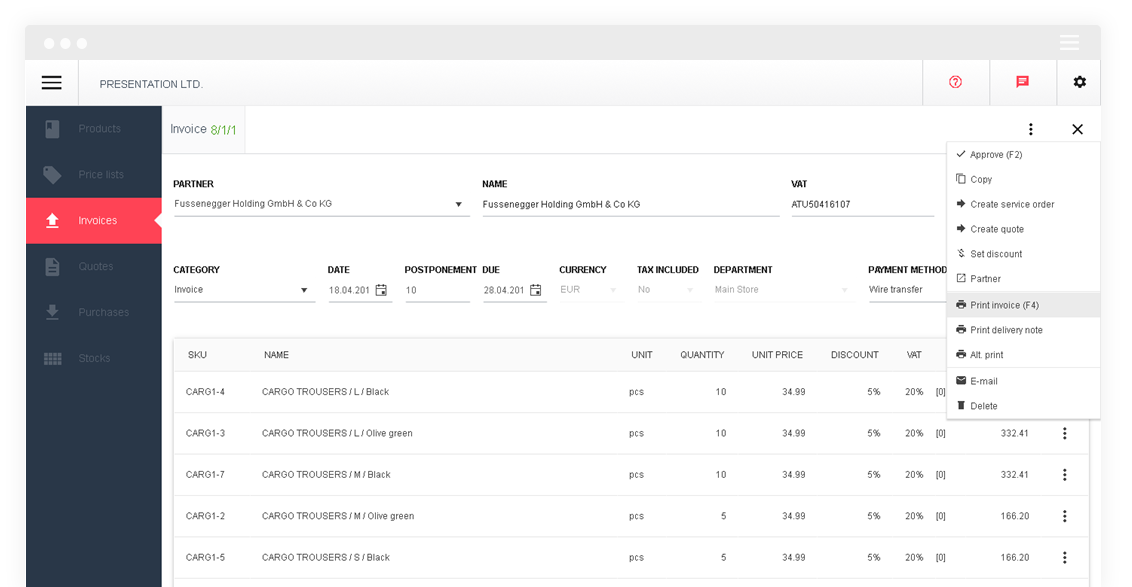Click the QUANTITY column header
Viewport: 1132px width, 587px height.
click(x=702, y=355)
